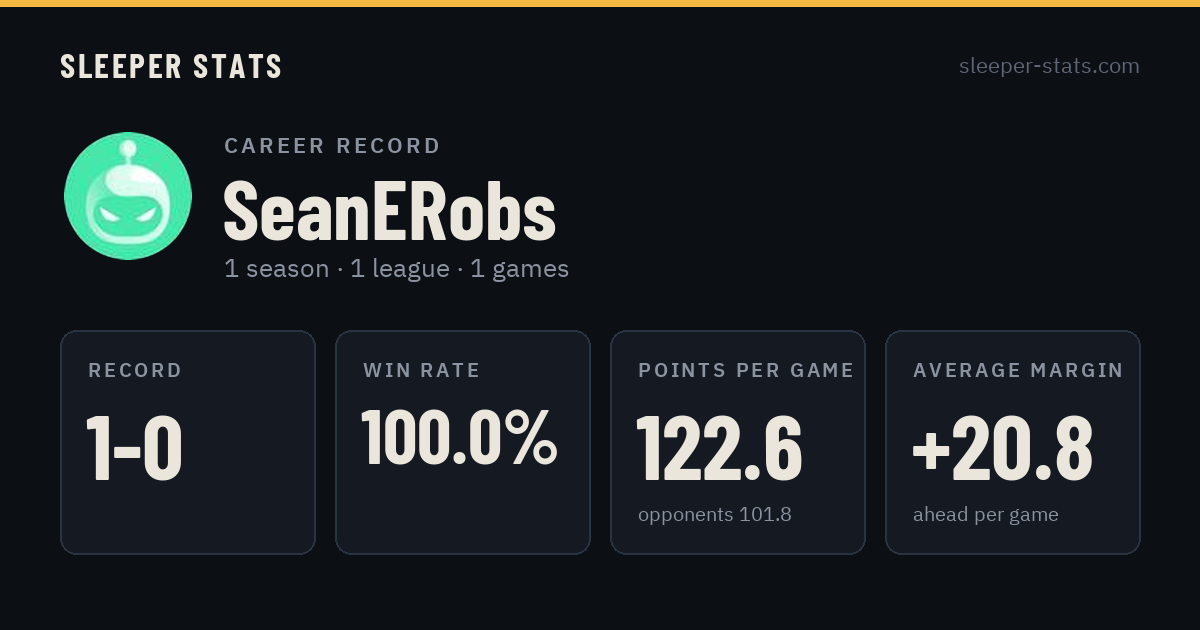Click the orange accent bar at top
Image resolution: width=1200 pixels, height=630 pixels.
pos(600,3)
